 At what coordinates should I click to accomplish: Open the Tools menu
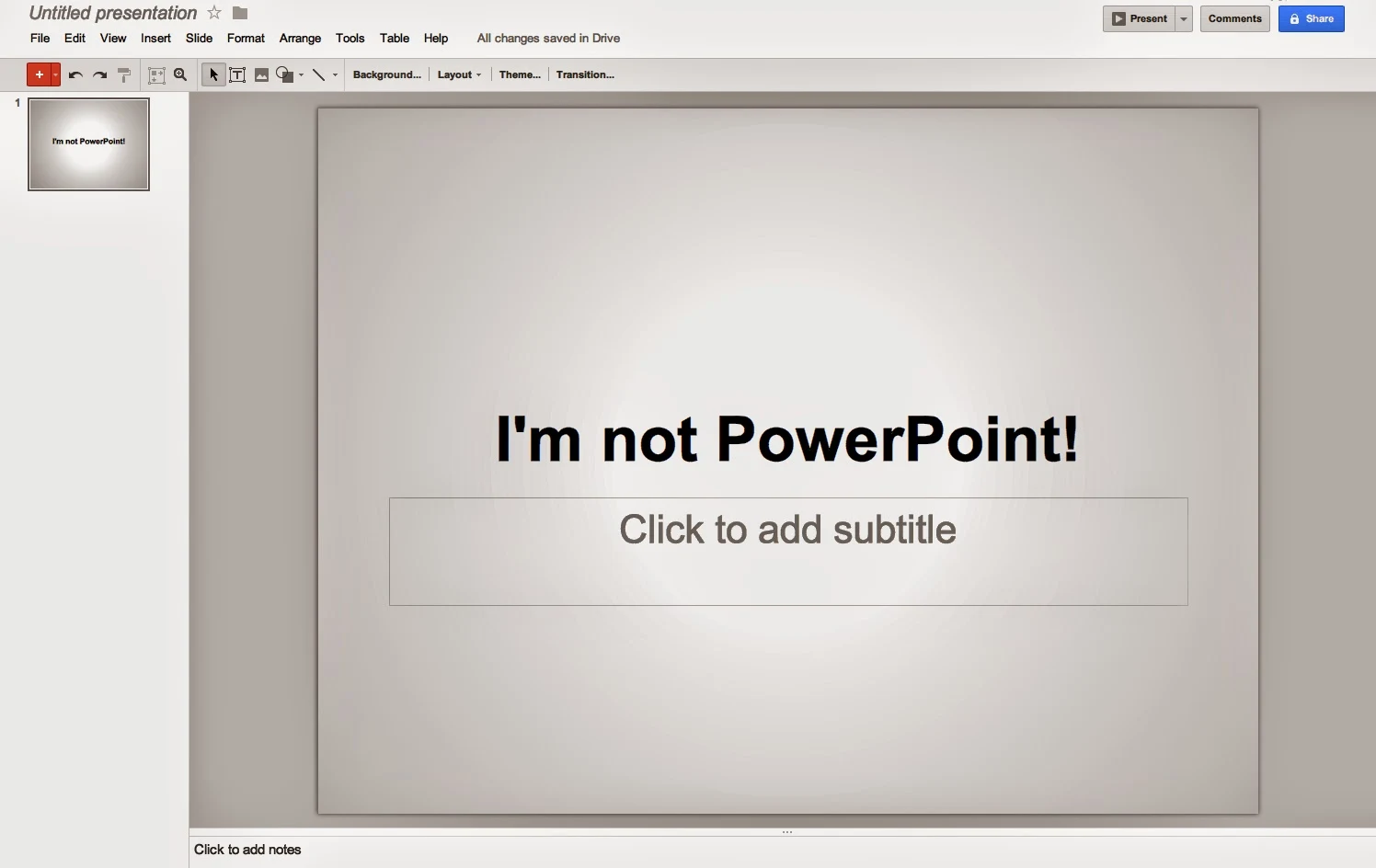point(350,39)
